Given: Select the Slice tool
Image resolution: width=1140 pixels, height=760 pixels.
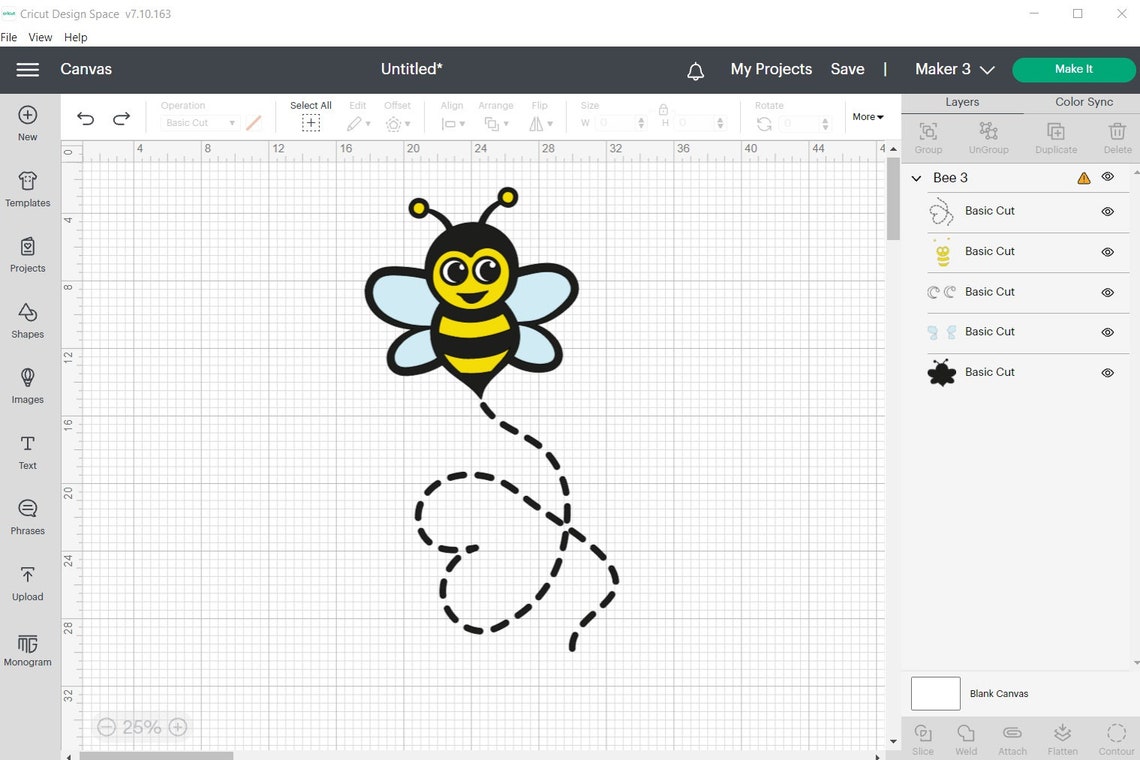Looking at the screenshot, I should 922,737.
